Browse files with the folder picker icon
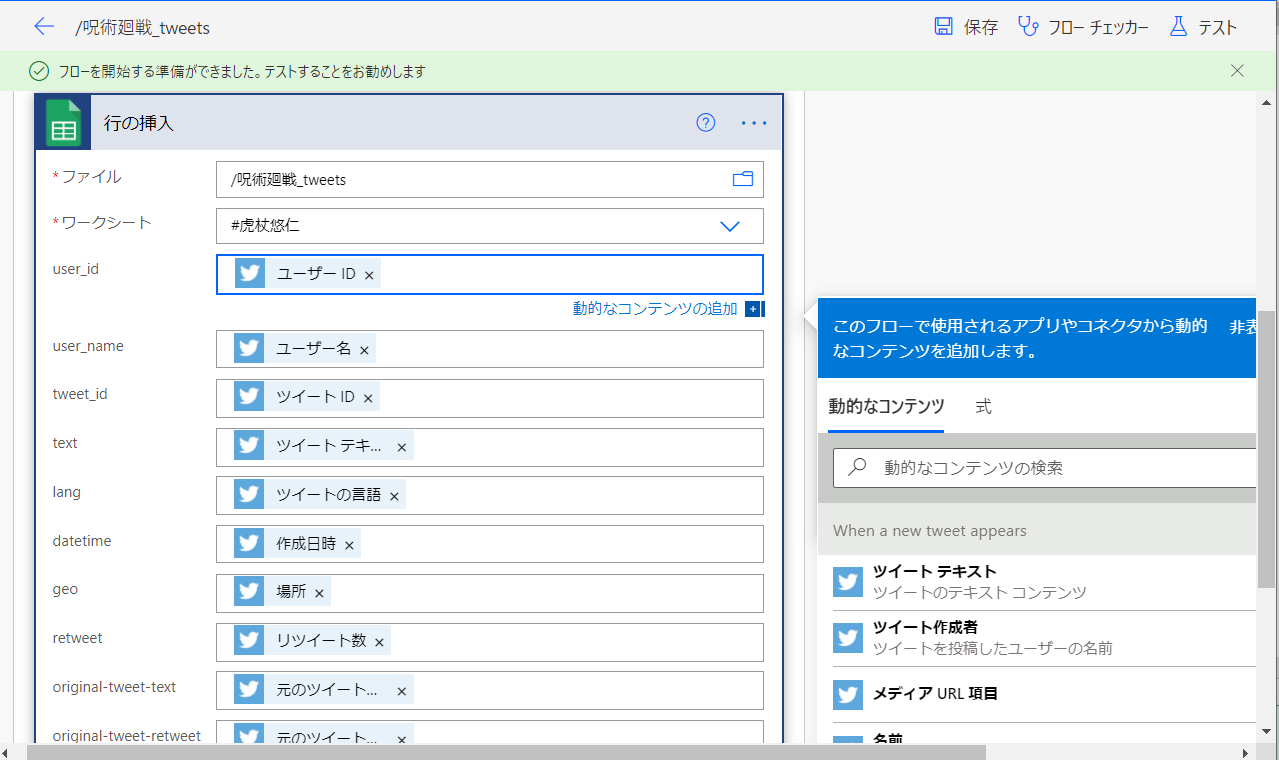This screenshot has height=760, width=1279. click(x=743, y=179)
